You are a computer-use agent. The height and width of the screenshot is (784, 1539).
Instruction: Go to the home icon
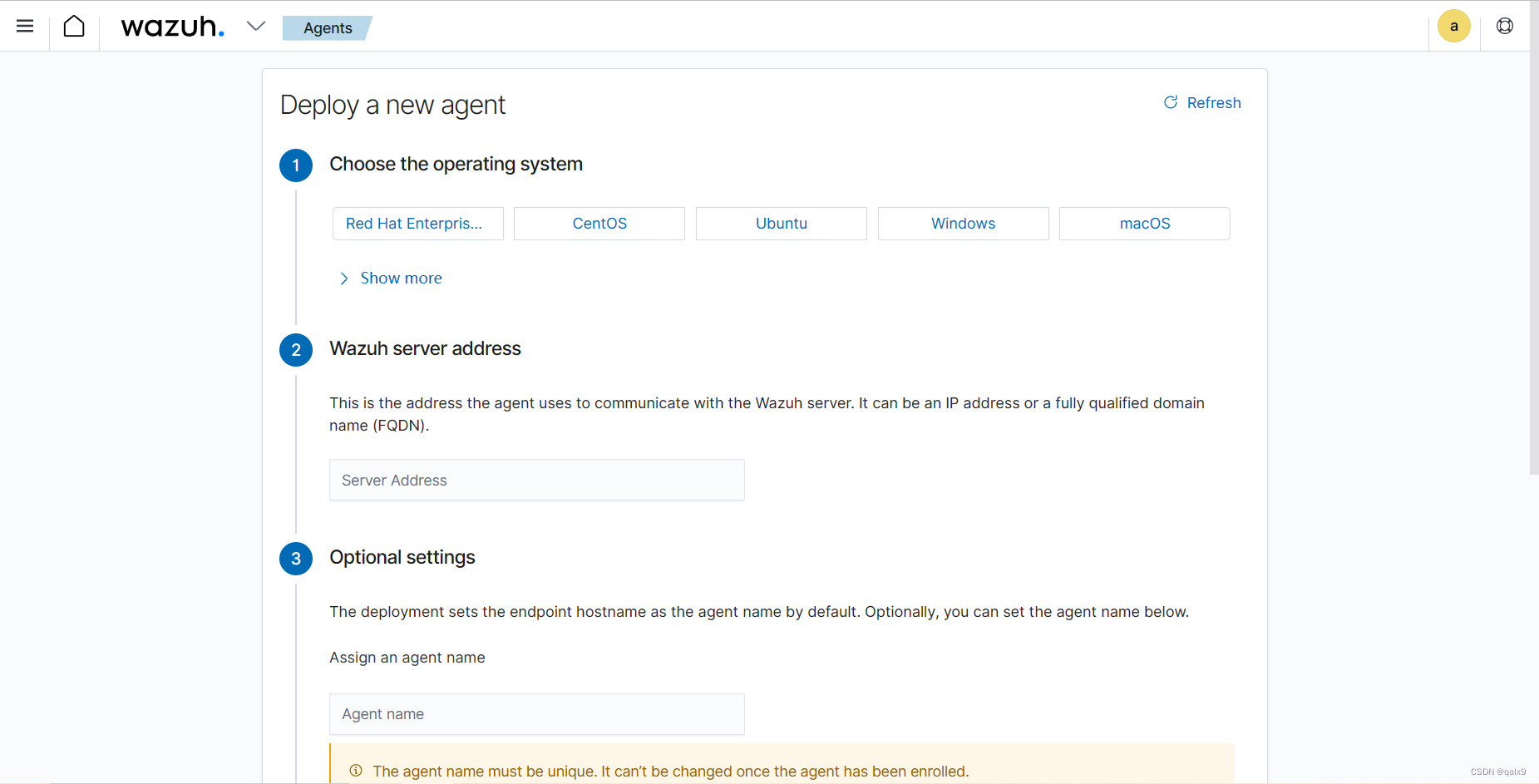pos(74,27)
